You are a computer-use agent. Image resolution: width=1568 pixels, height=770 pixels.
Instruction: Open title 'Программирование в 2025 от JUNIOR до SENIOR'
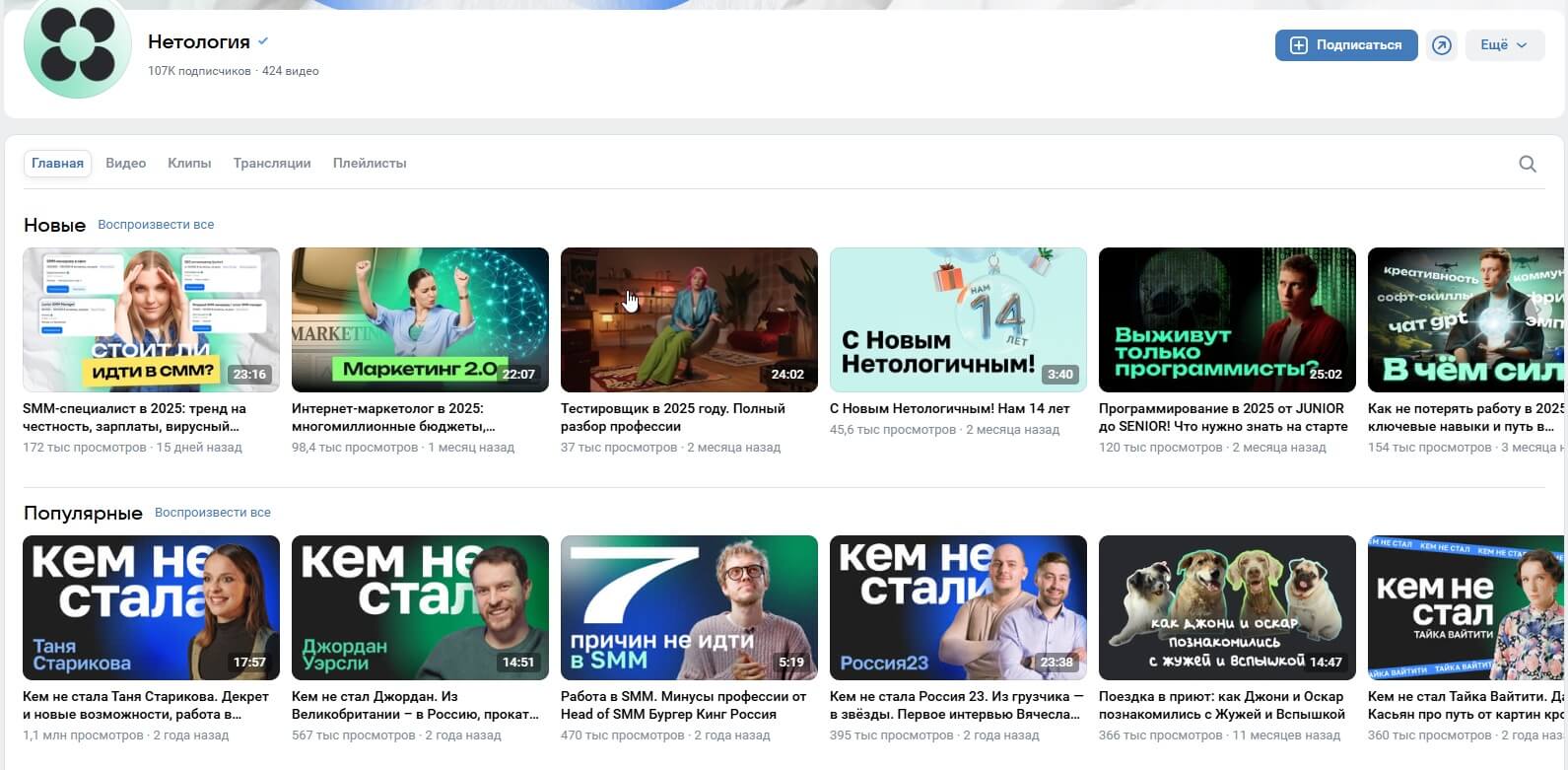[x=1223, y=418]
